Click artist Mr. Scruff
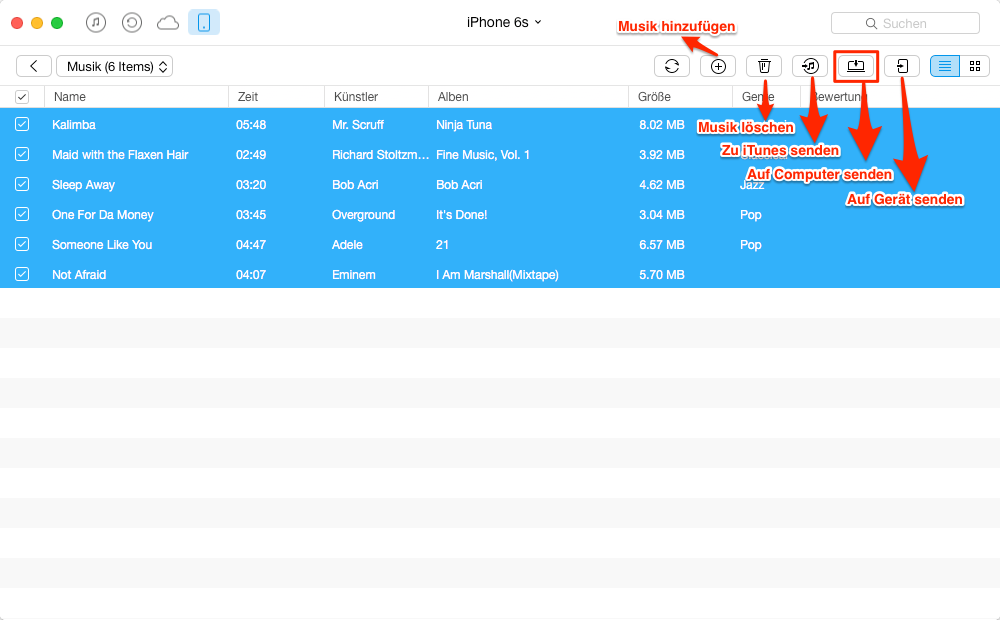The image size is (1000, 620). click(358, 125)
